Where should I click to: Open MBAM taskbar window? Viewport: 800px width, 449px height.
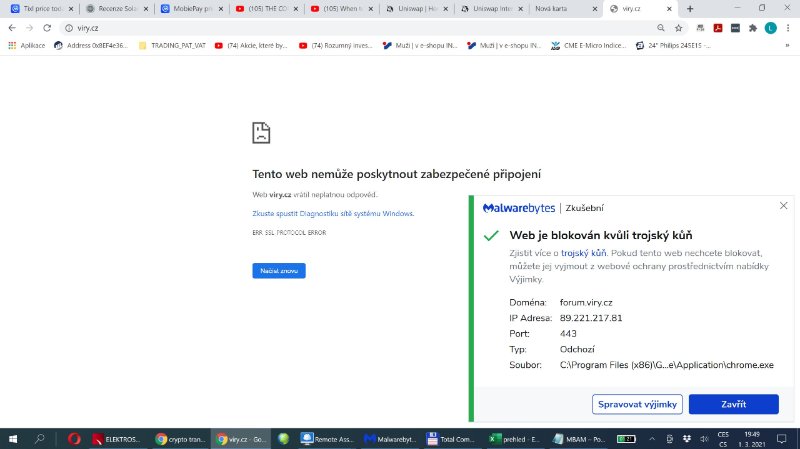(579, 439)
